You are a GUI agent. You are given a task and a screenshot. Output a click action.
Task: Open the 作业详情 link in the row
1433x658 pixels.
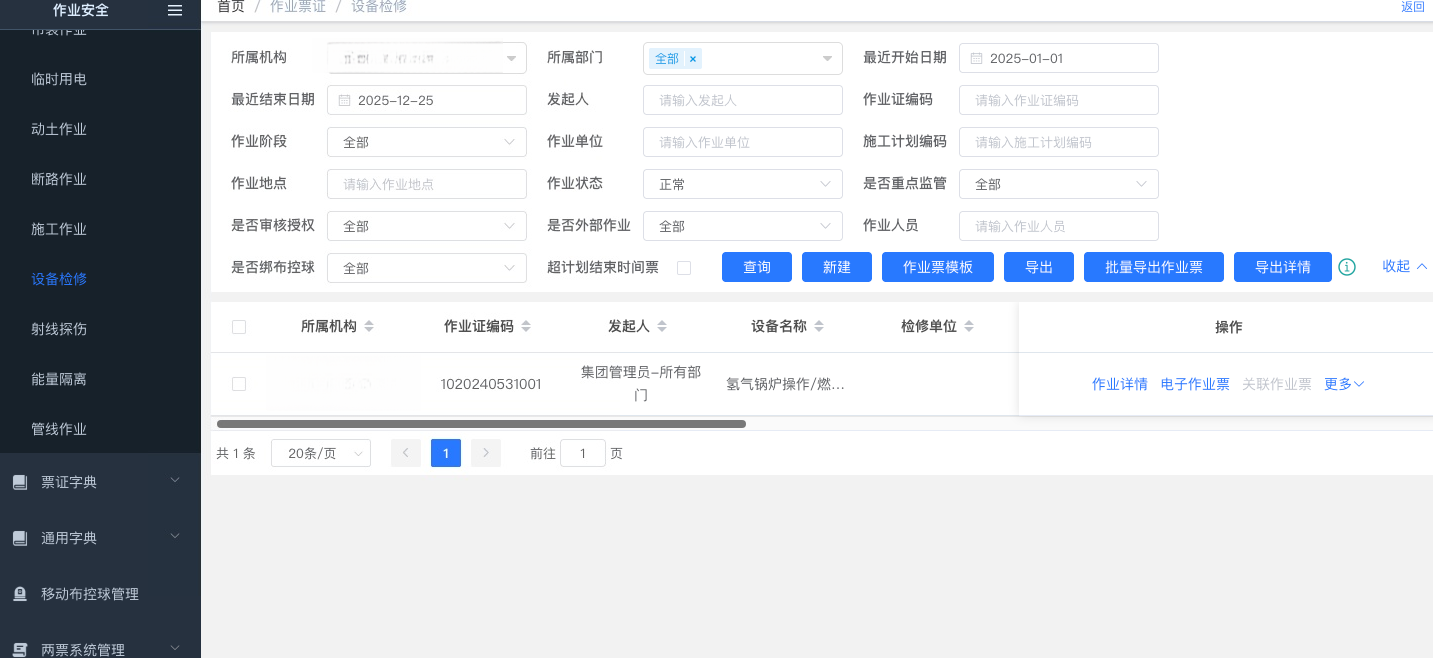pos(1119,384)
